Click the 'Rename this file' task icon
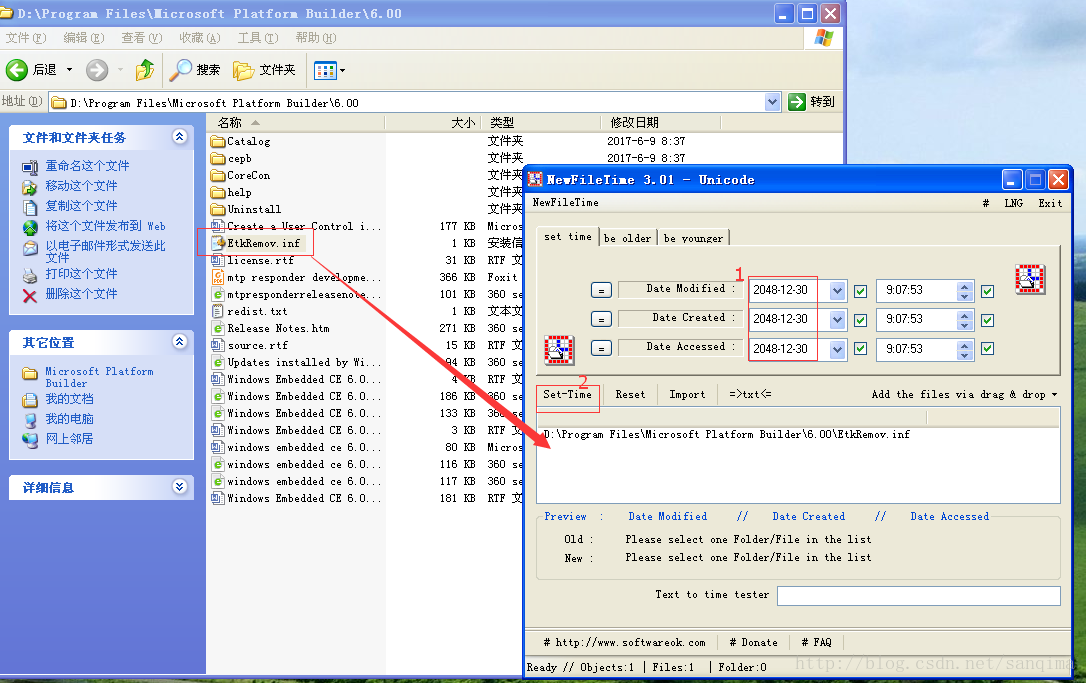Image resolution: width=1086 pixels, height=683 pixels. pyautogui.click(x=30, y=166)
